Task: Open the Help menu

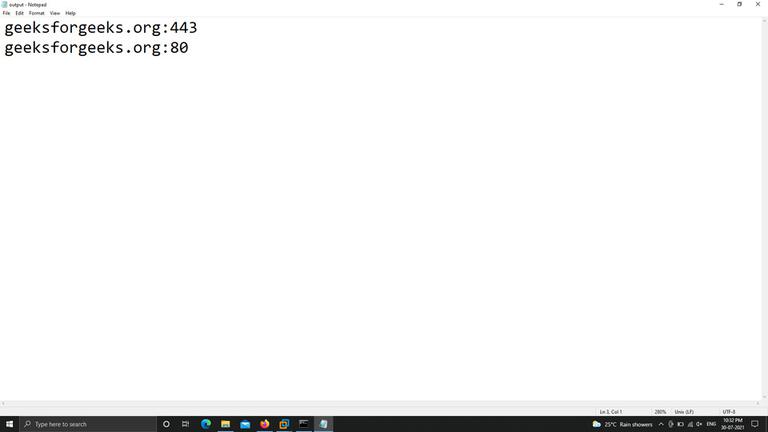Action: [71, 13]
